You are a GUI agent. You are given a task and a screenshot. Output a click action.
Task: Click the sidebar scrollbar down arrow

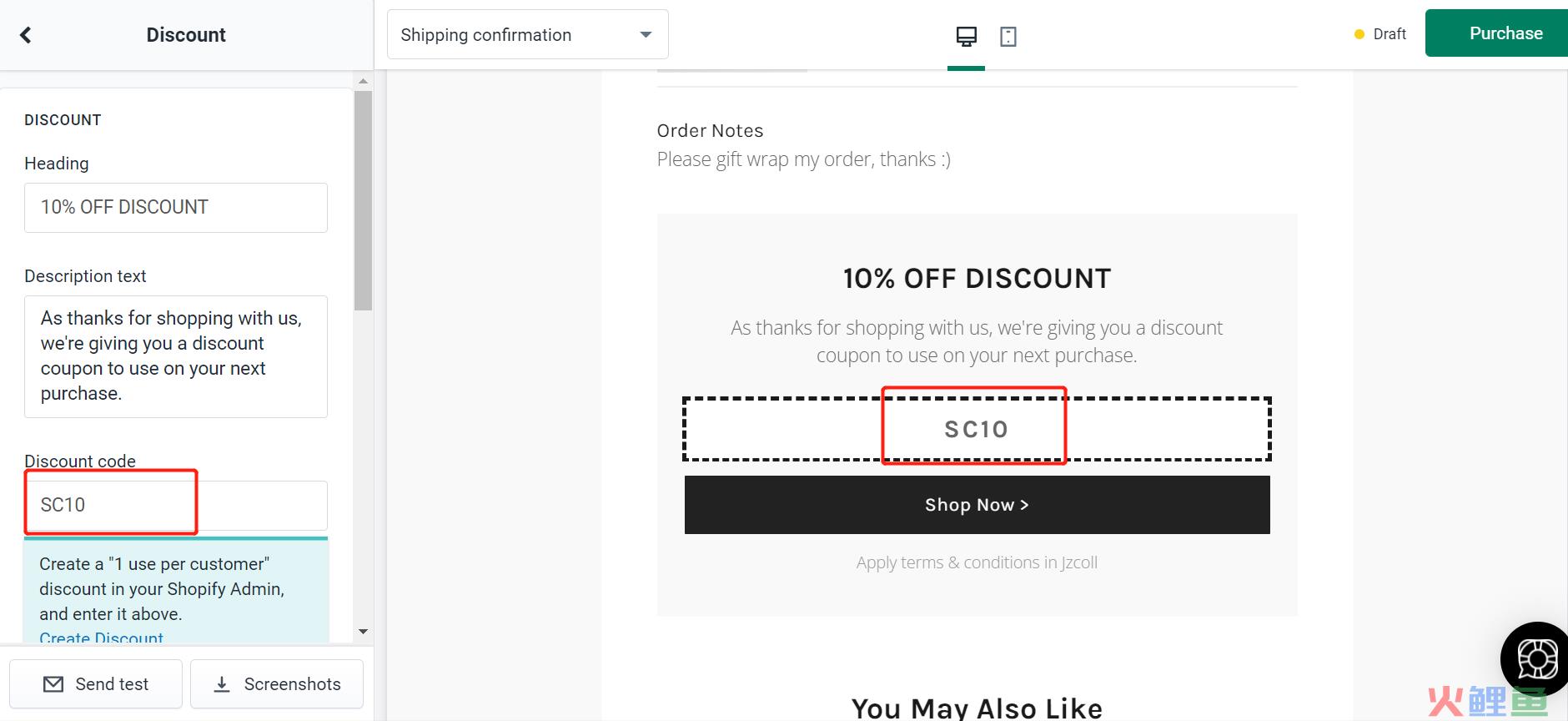[x=363, y=632]
